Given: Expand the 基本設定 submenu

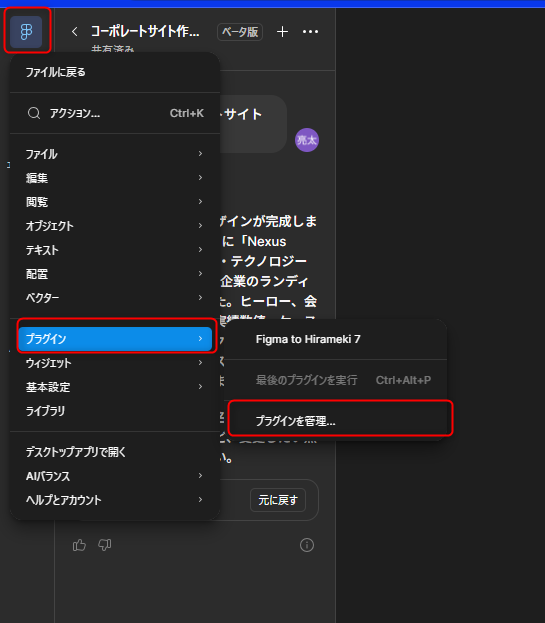Looking at the screenshot, I should coord(115,387).
